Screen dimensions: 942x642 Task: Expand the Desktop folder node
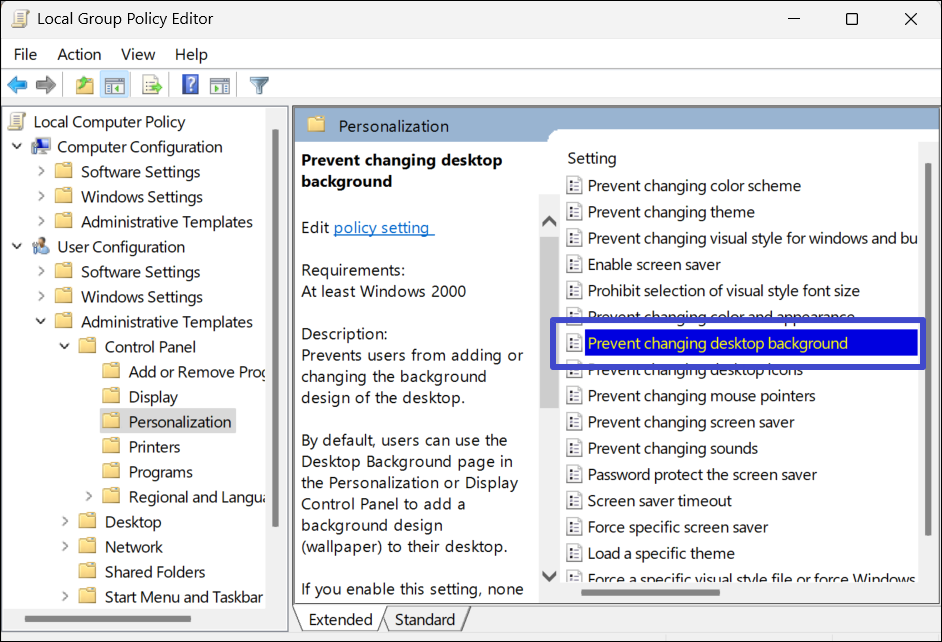click(65, 522)
